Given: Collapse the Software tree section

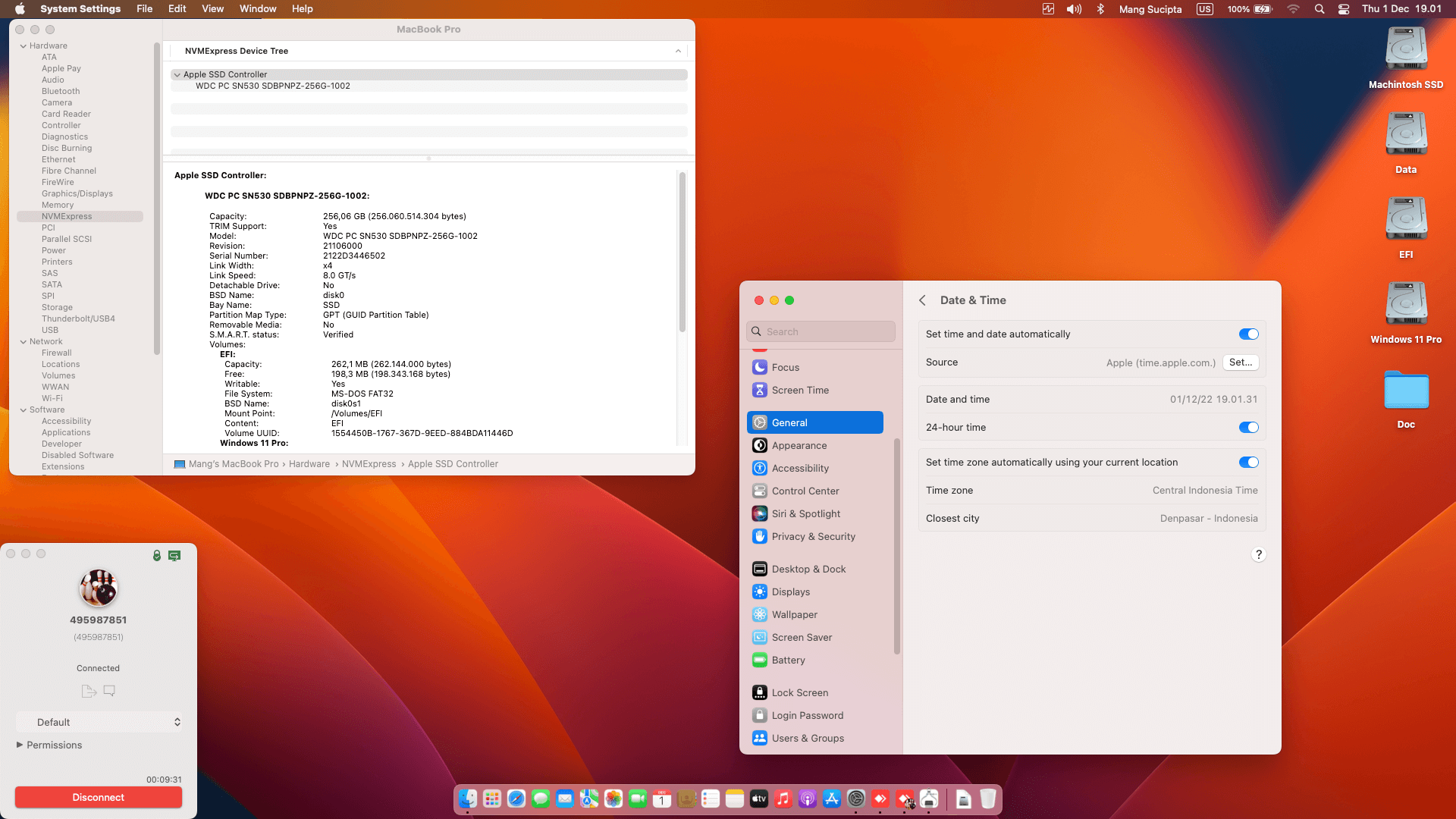Looking at the screenshot, I should 24,410.
